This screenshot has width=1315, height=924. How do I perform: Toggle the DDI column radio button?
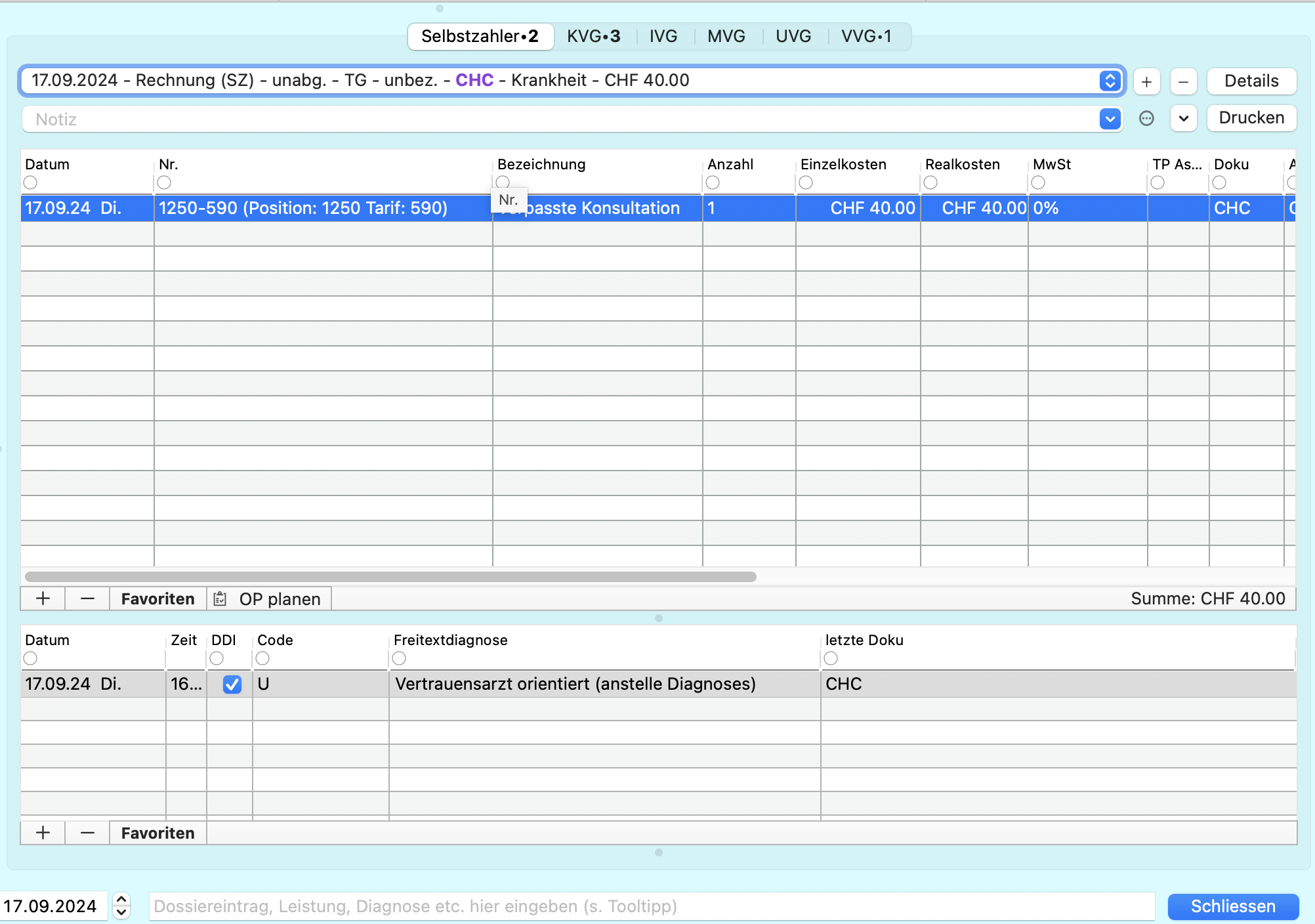[217, 658]
